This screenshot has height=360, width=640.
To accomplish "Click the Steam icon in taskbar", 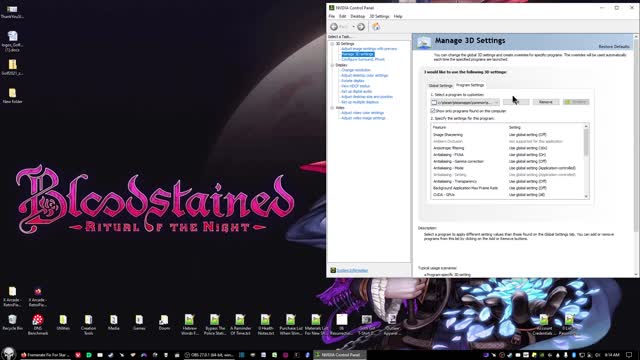I will (x=111, y=355).
